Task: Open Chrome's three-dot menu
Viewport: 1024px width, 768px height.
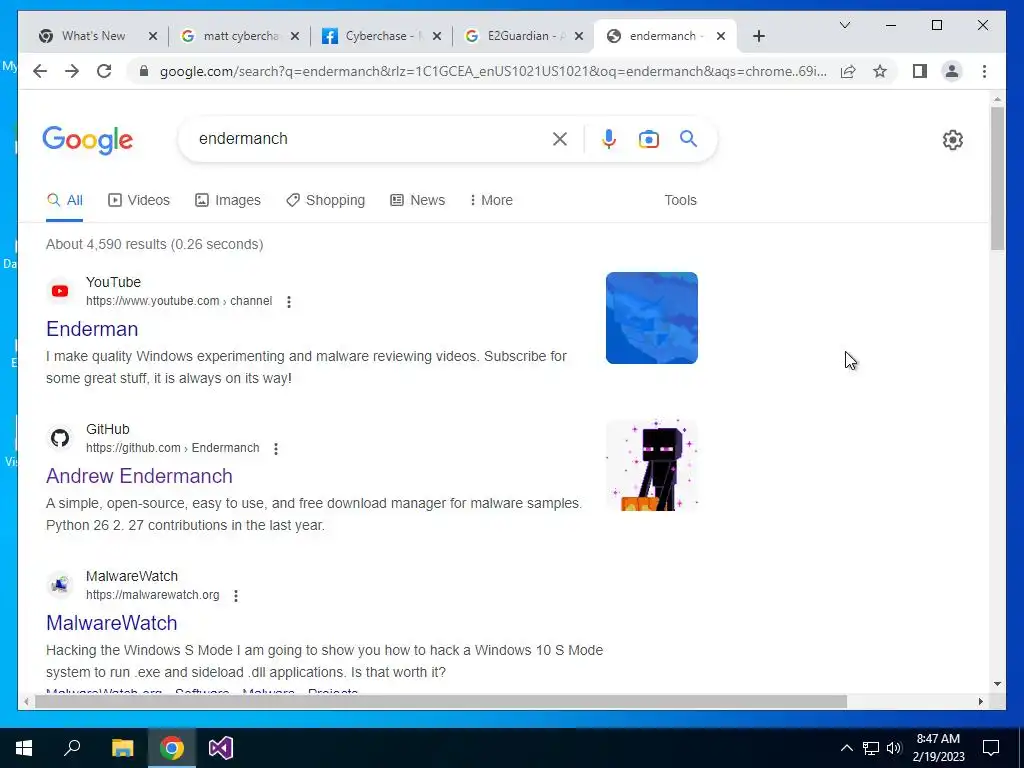Action: point(984,71)
